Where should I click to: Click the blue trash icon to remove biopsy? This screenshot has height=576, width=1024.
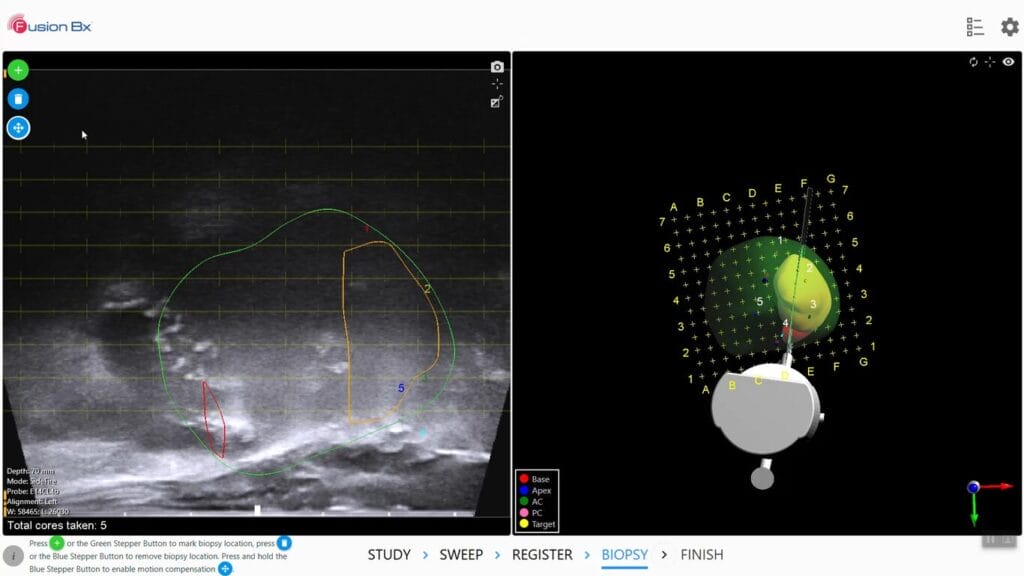[18, 99]
